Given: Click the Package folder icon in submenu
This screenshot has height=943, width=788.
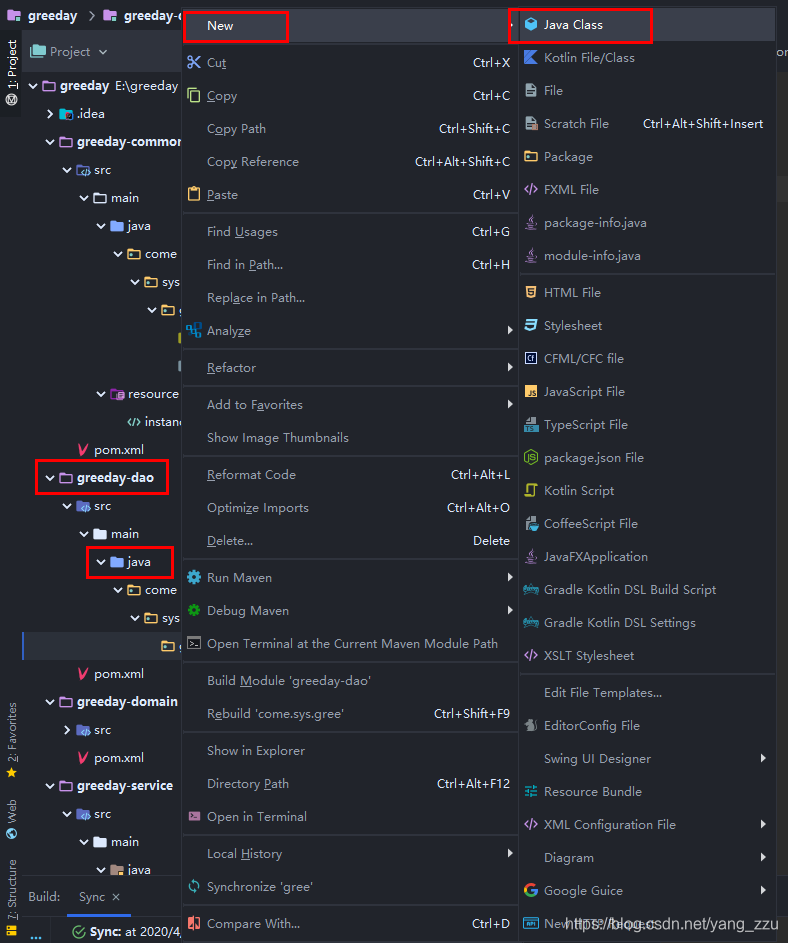Looking at the screenshot, I should (x=531, y=157).
